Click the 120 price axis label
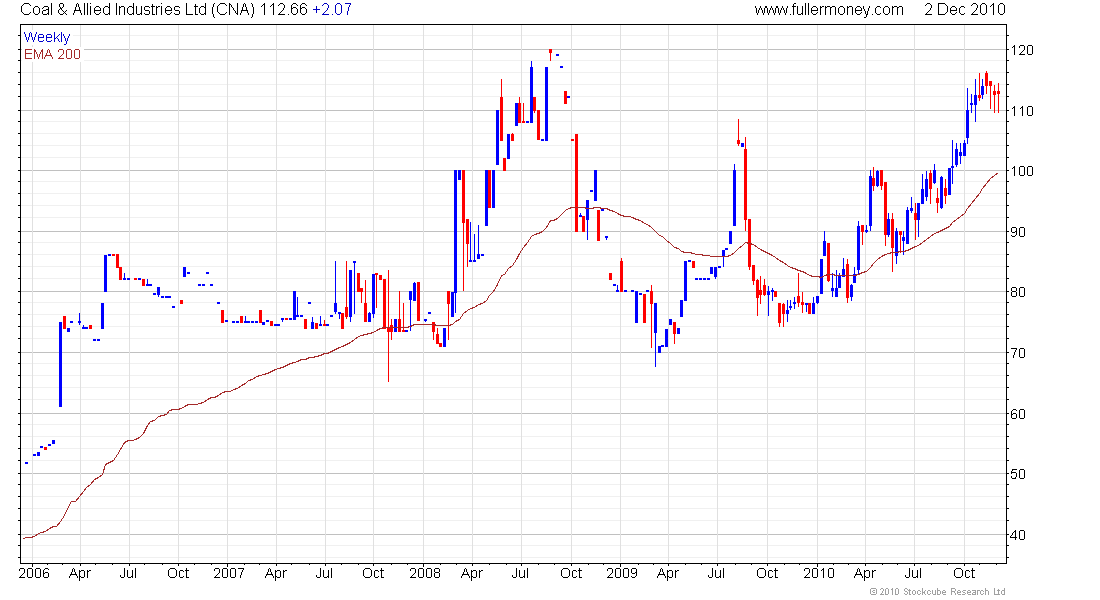 click(1021, 51)
